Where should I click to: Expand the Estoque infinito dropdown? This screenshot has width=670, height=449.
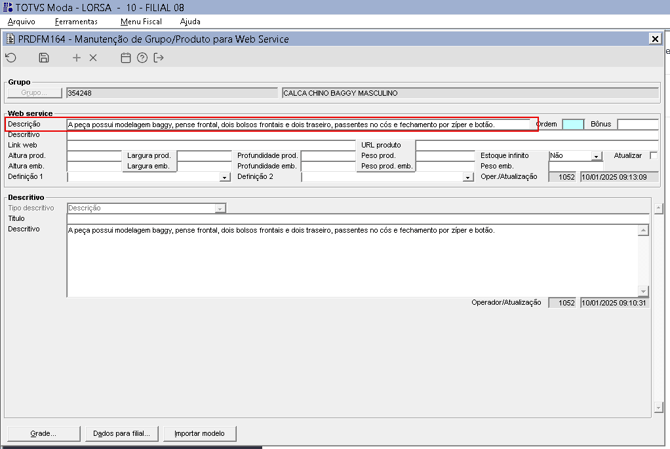click(x=596, y=157)
